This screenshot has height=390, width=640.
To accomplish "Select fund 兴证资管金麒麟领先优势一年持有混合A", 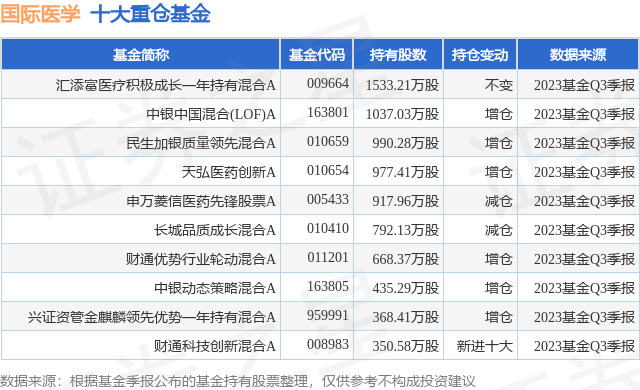I will 152,317.
